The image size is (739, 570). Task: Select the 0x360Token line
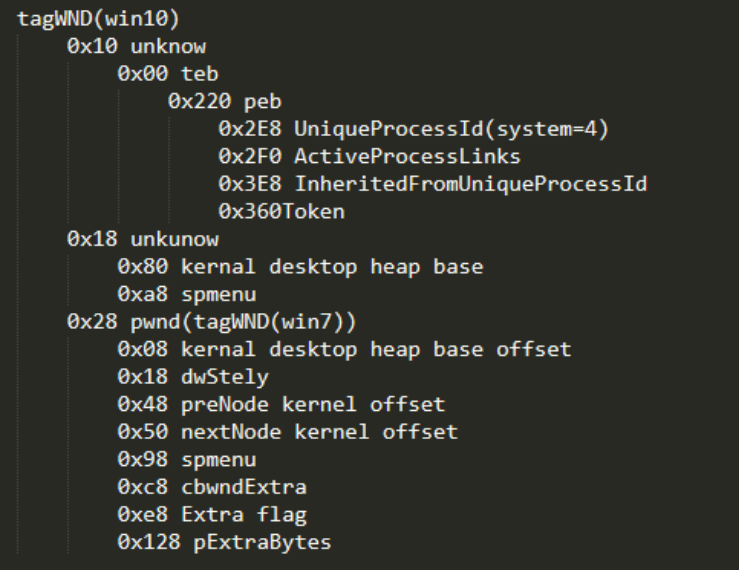tap(281, 212)
